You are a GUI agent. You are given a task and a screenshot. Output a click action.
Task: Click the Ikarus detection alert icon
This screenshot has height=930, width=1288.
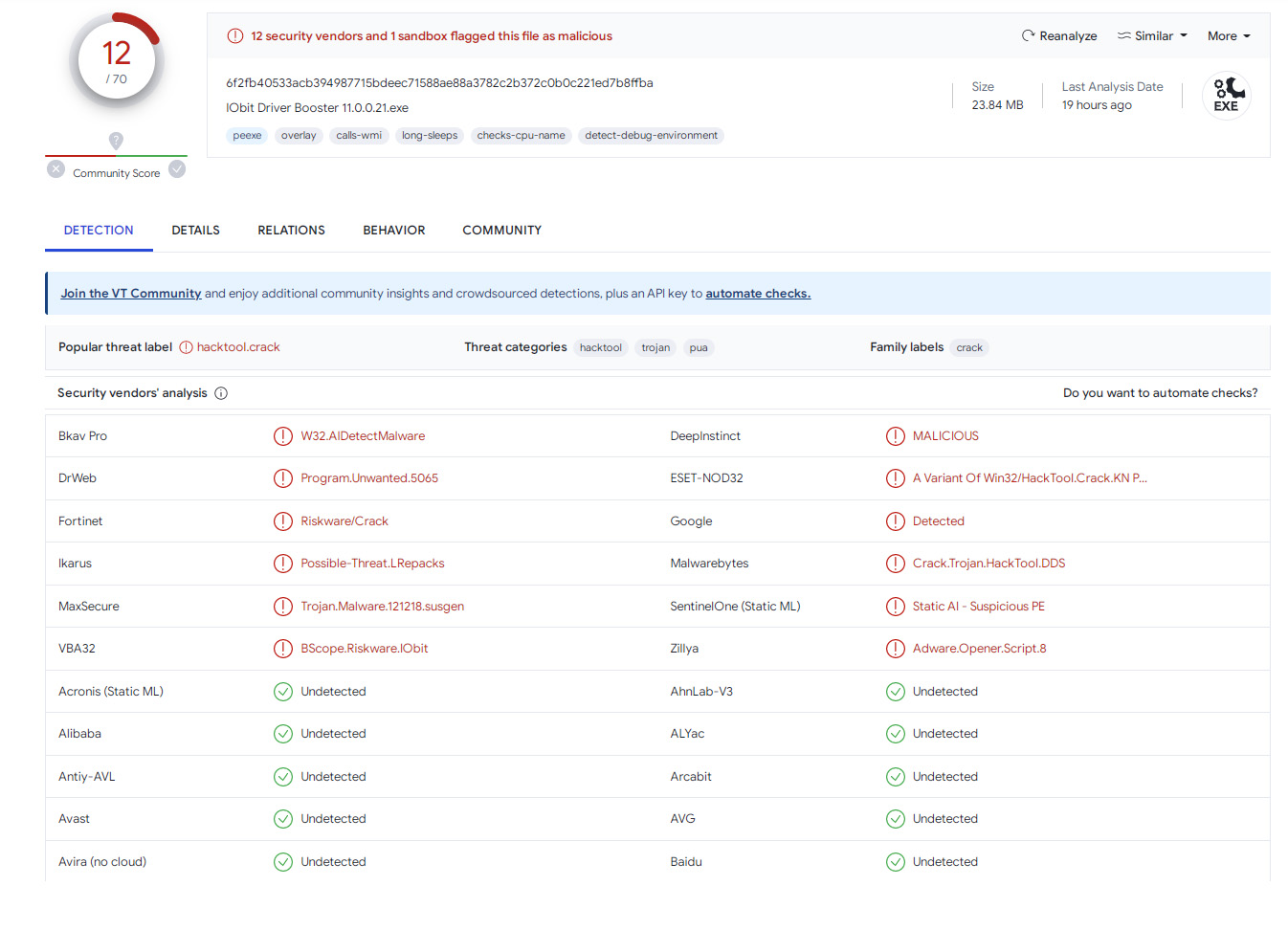coord(283,564)
